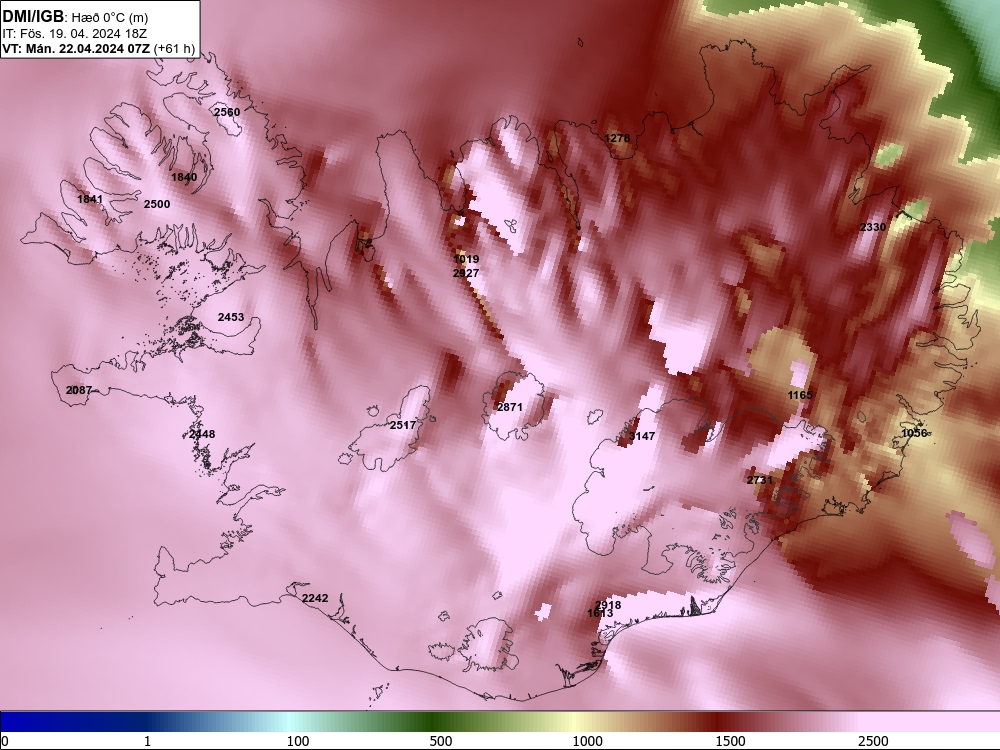Click the legend tick label 1000
Screen dimensions: 1000x750
pos(587,741)
